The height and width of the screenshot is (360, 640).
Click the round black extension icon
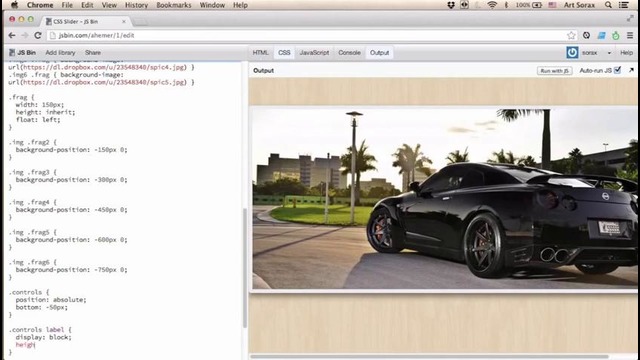click(x=587, y=36)
